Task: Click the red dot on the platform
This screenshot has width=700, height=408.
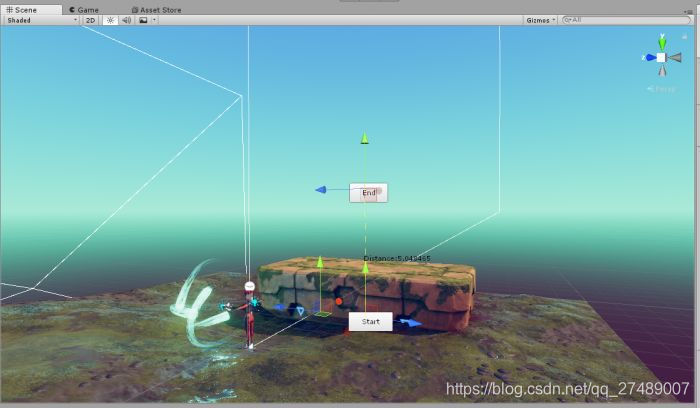Action: (339, 302)
